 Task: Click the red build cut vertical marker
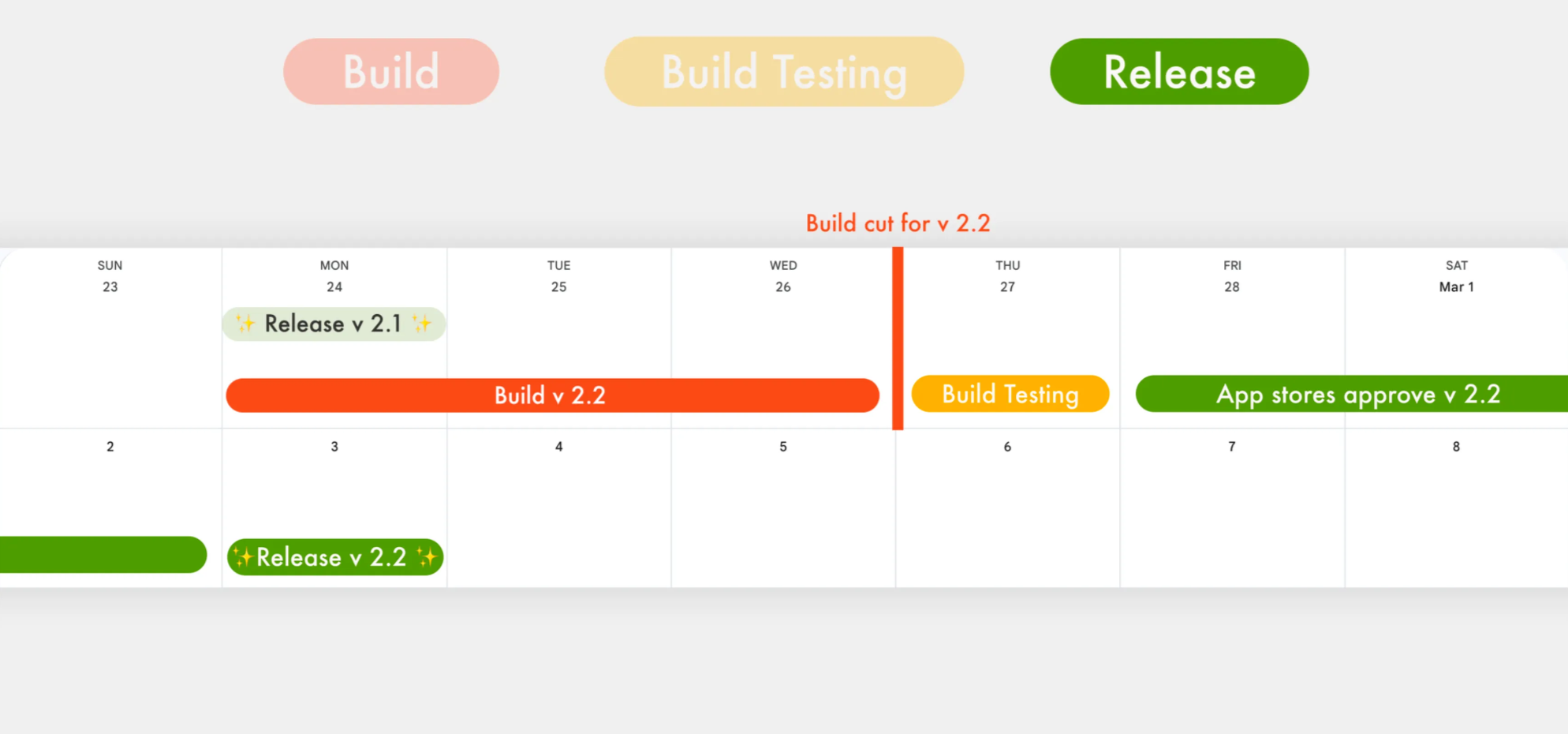click(898, 338)
